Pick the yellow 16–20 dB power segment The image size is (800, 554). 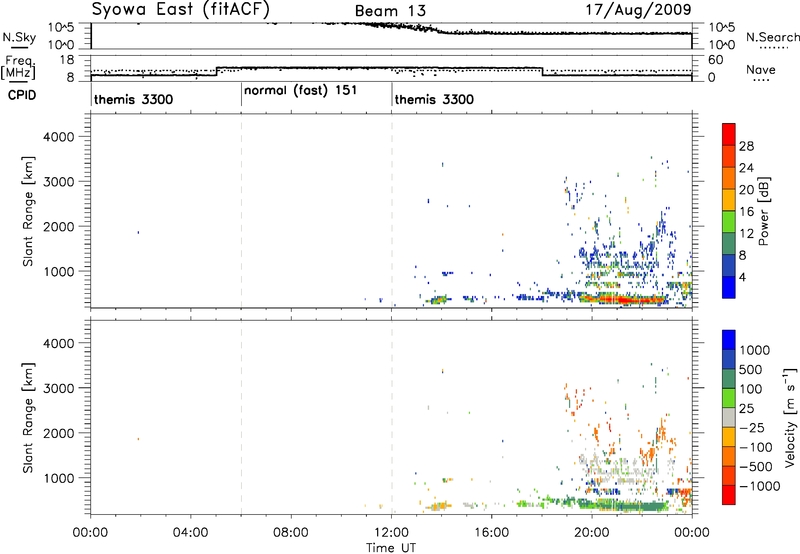[729, 200]
